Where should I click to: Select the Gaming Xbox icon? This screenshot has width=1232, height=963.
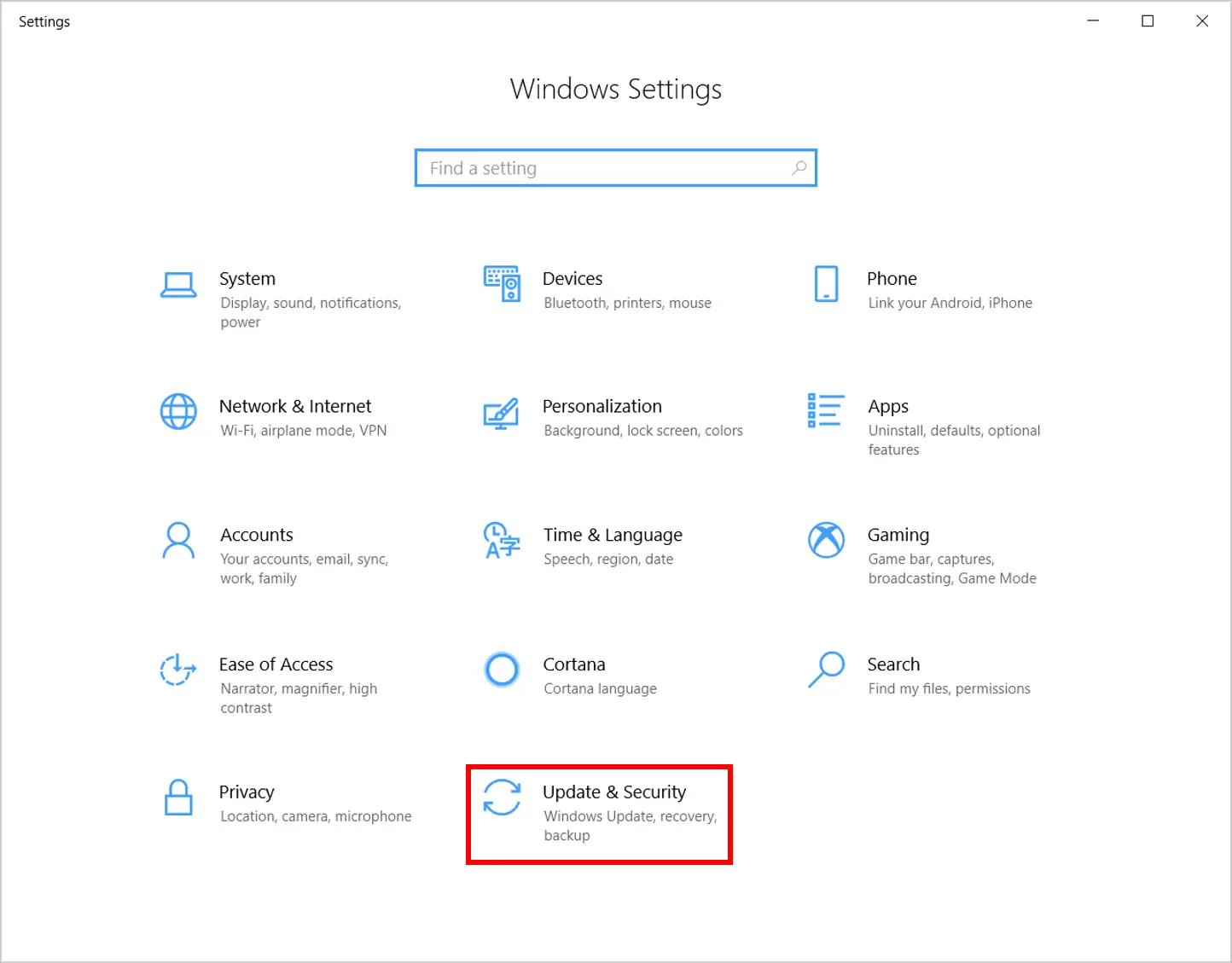click(826, 540)
